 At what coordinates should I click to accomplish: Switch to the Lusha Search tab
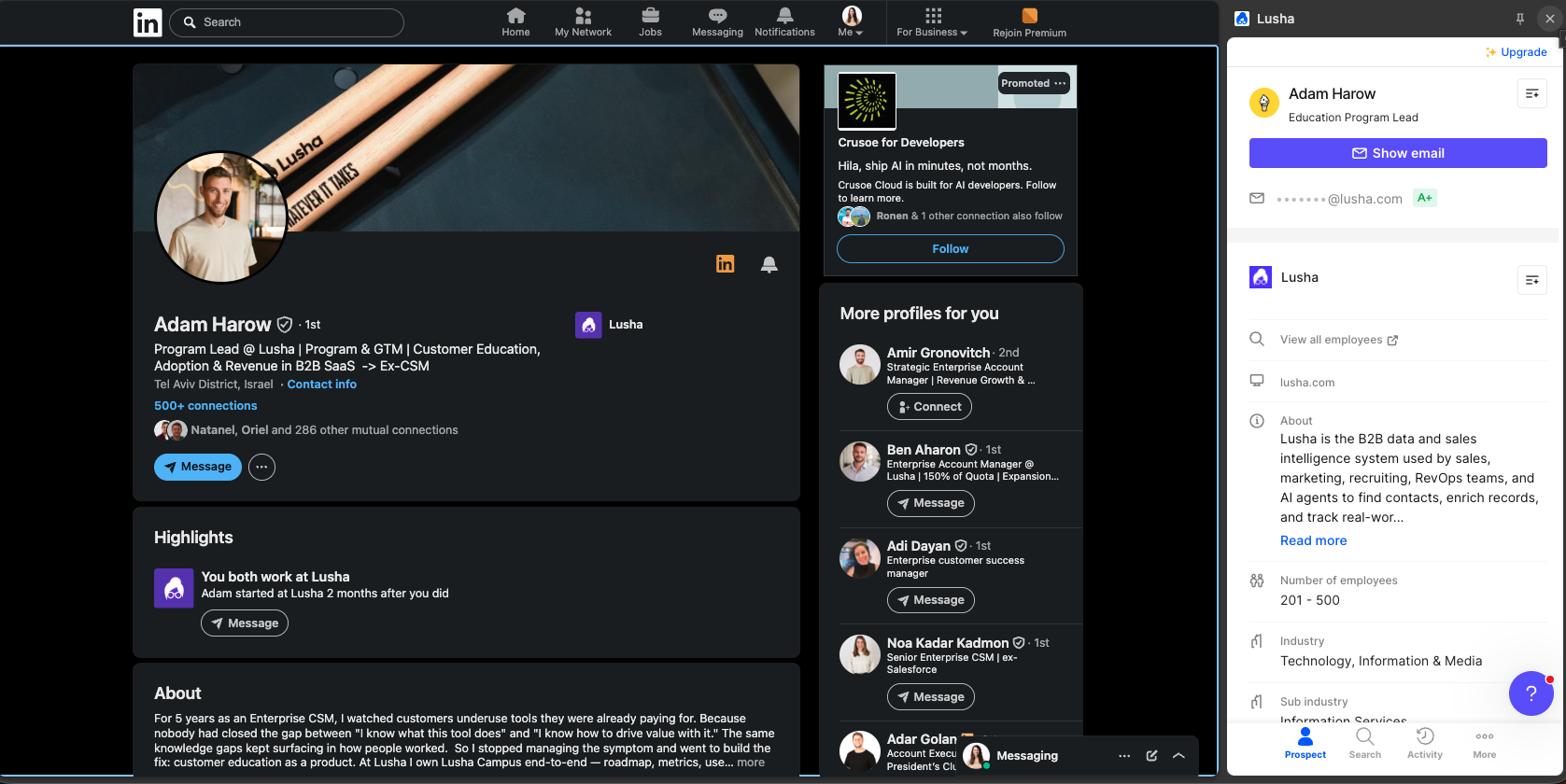pyautogui.click(x=1364, y=744)
